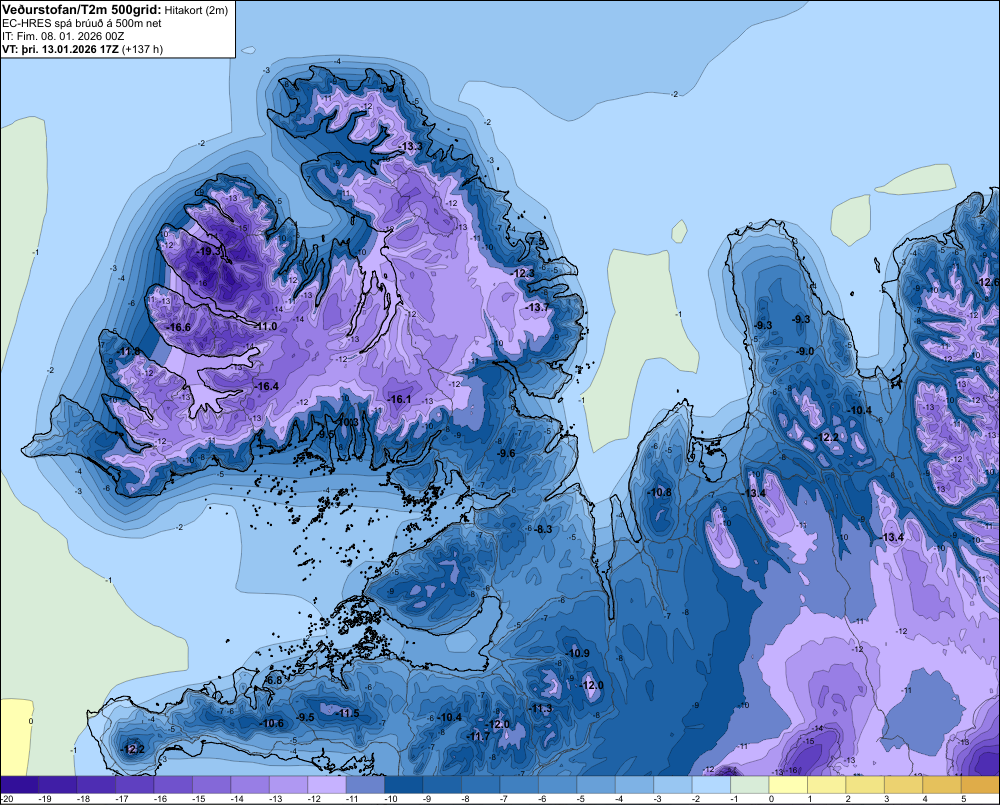Click the map title 'Veðurstofan/T2m 500grid'
This screenshot has height=805, width=1000.
(82, 9)
